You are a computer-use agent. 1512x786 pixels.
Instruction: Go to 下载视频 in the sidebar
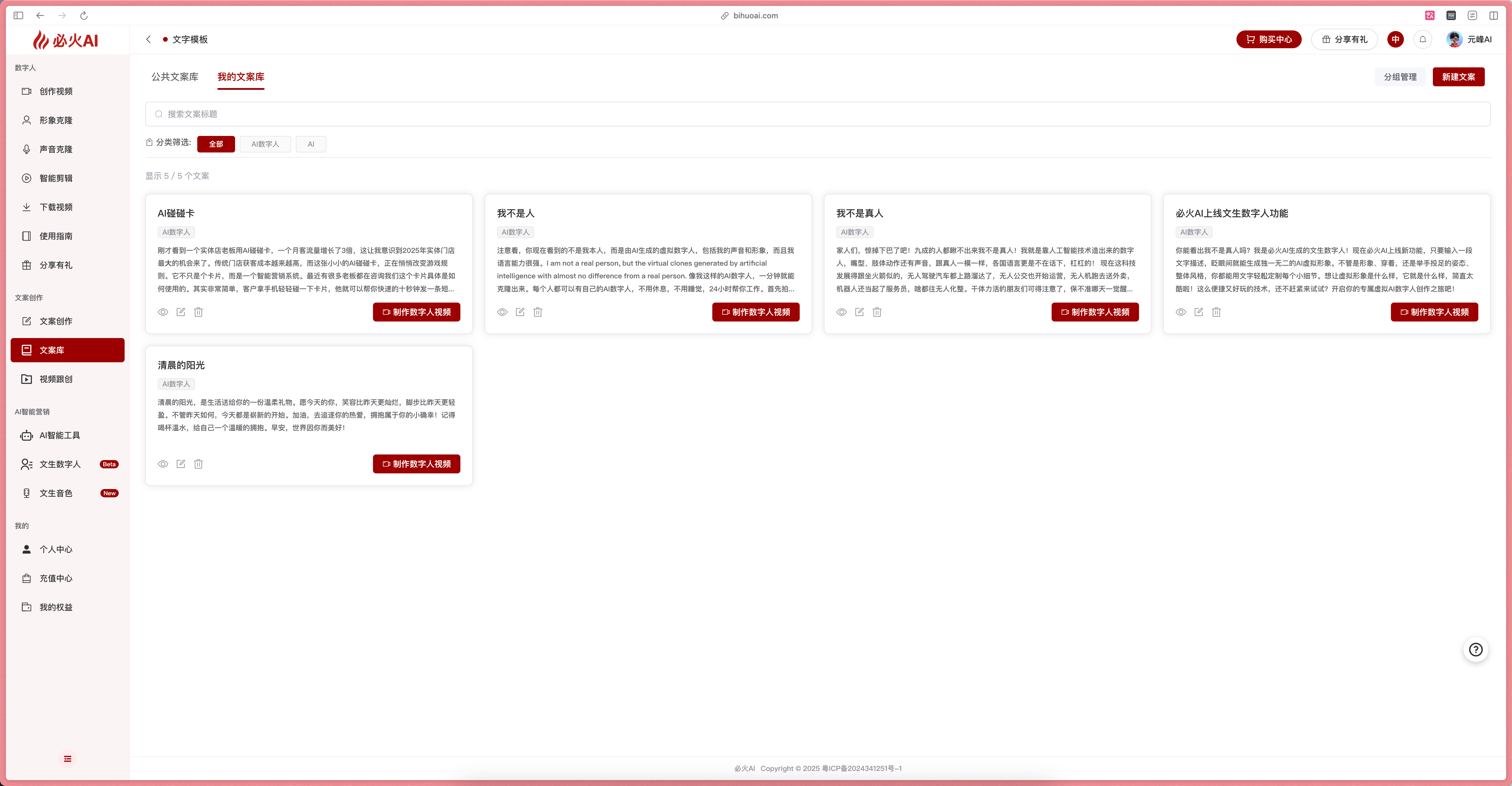(x=68, y=207)
